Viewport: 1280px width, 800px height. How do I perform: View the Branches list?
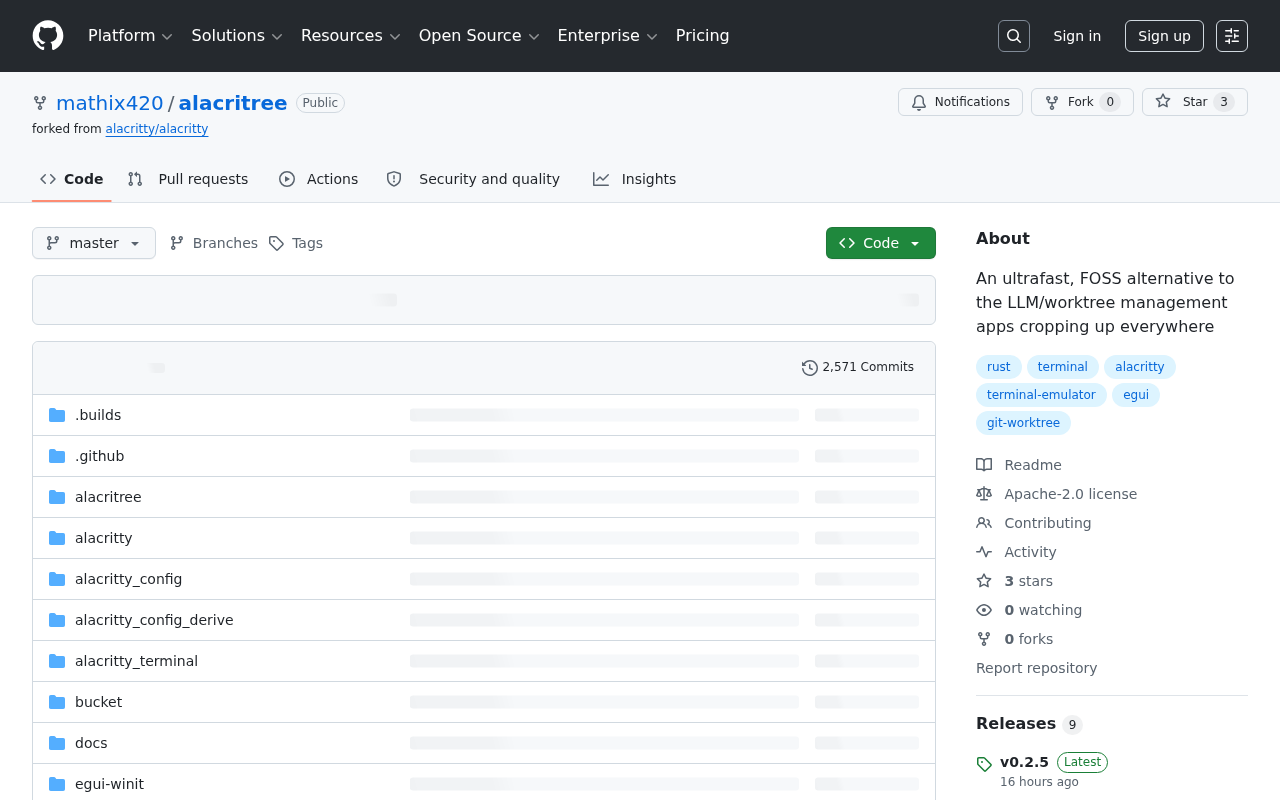click(x=214, y=243)
